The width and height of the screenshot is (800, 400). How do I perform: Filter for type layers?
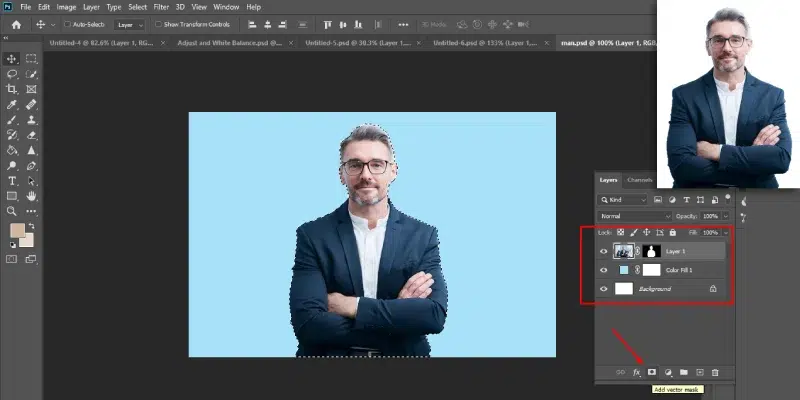point(686,199)
